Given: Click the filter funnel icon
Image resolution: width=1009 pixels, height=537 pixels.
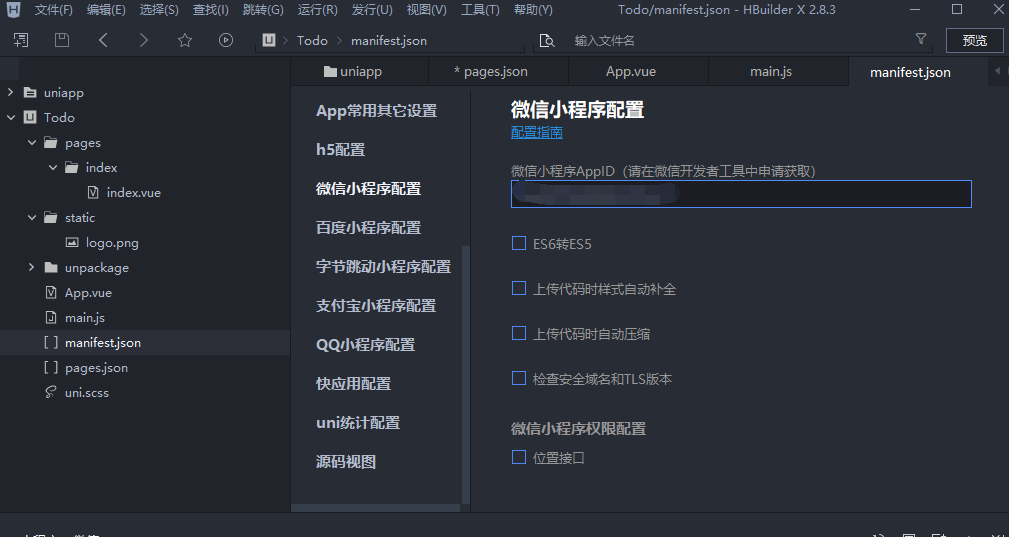Looking at the screenshot, I should tap(921, 39).
